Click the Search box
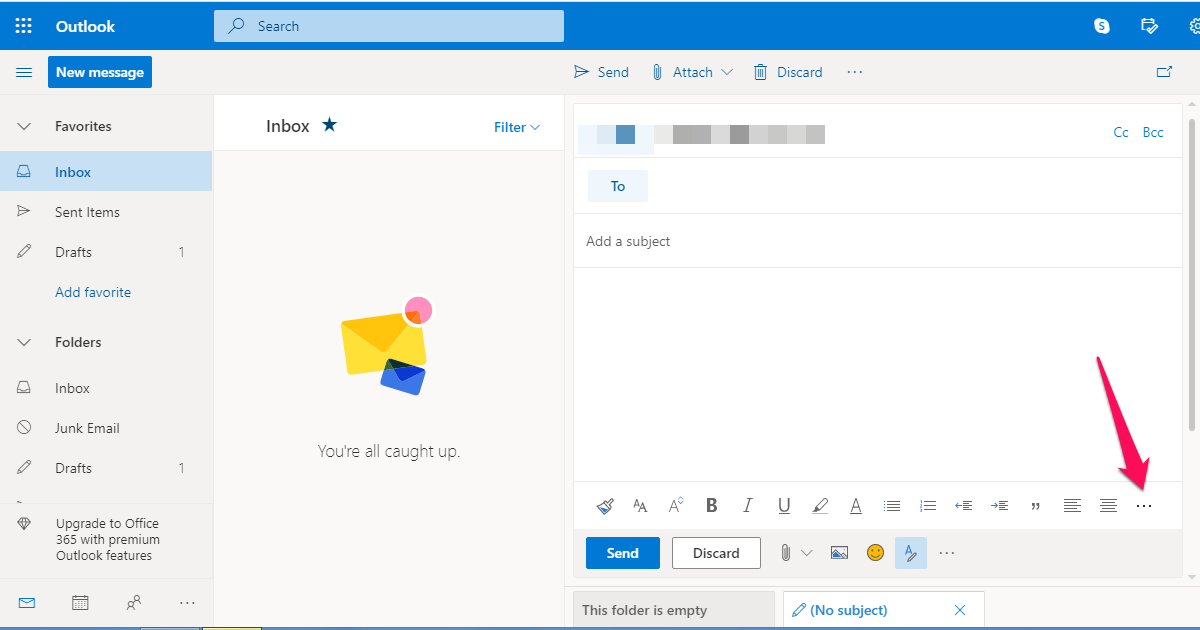 click(389, 26)
